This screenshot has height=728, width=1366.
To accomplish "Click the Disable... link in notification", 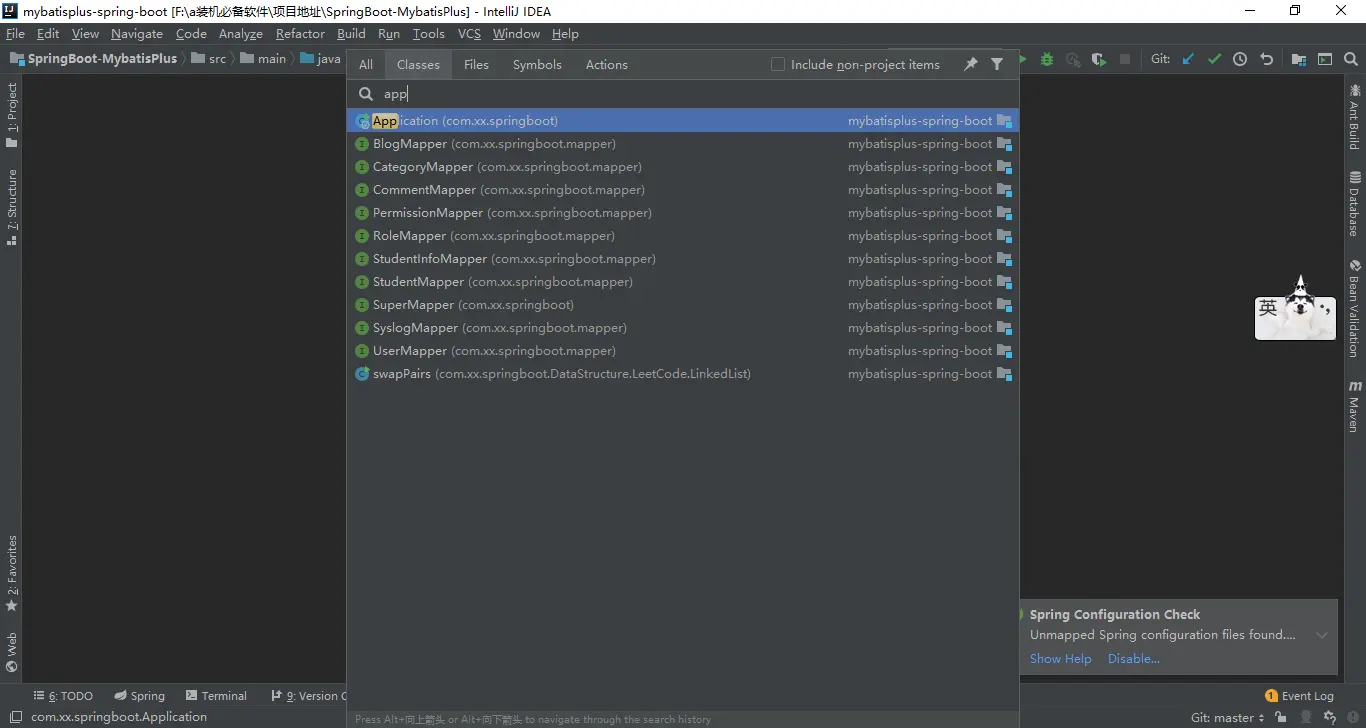I will tap(1134, 659).
